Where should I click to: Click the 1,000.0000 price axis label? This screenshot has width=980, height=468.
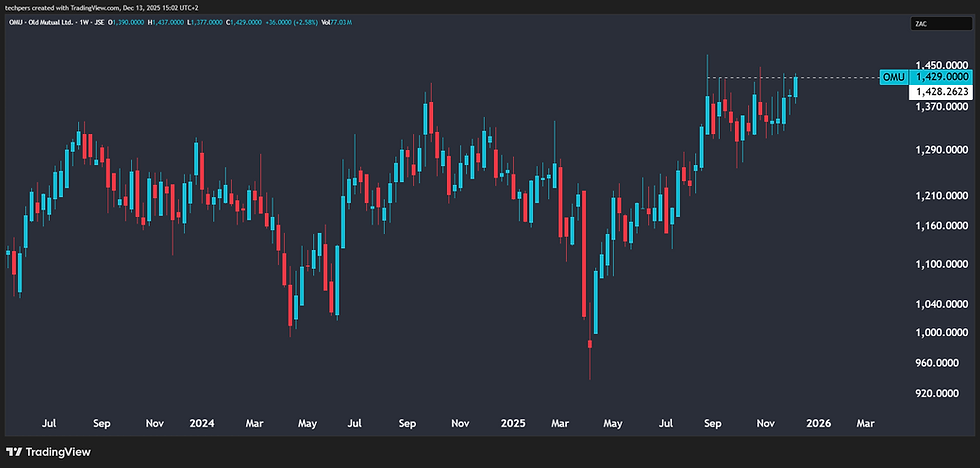pyautogui.click(x=940, y=334)
